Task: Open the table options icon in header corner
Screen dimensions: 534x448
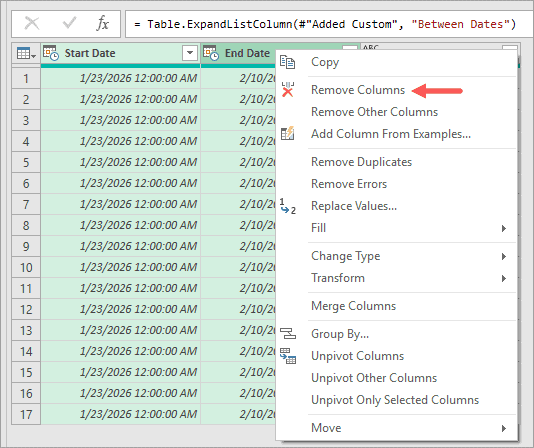Action: point(26,53)
